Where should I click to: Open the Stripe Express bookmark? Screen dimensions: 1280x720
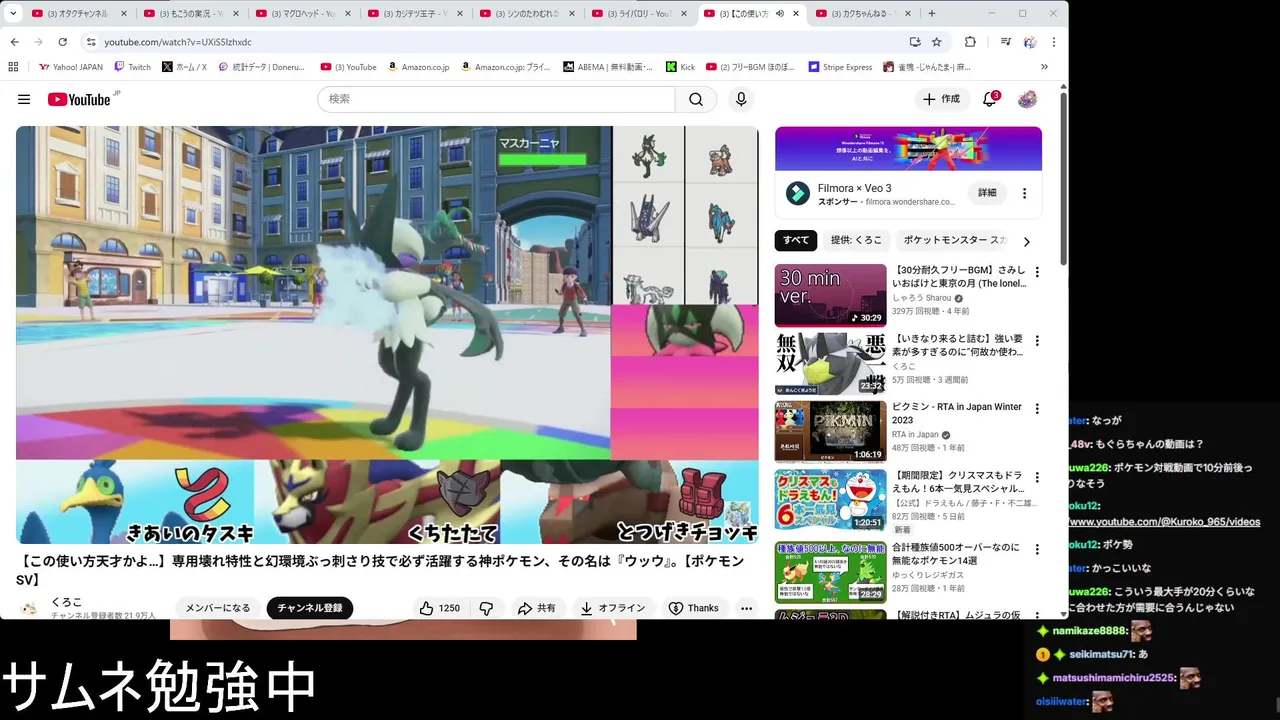click(840, 67)
